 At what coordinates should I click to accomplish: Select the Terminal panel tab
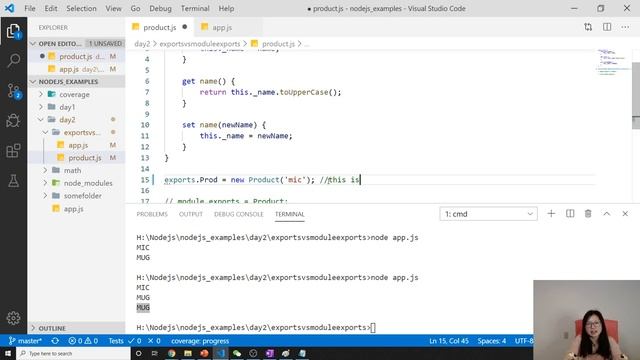pyautogui.click(x=289, y=214)
